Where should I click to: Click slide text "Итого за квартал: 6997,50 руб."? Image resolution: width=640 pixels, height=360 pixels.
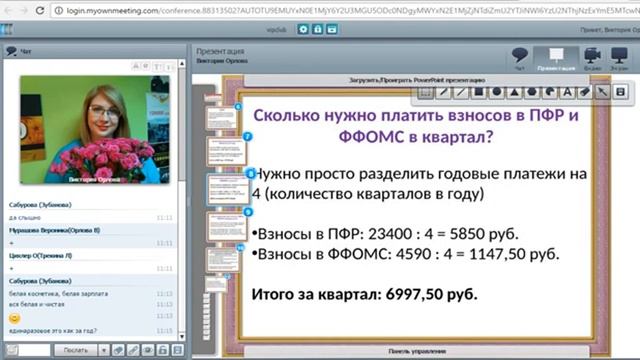pyautogui.click(x=364, y=294)
